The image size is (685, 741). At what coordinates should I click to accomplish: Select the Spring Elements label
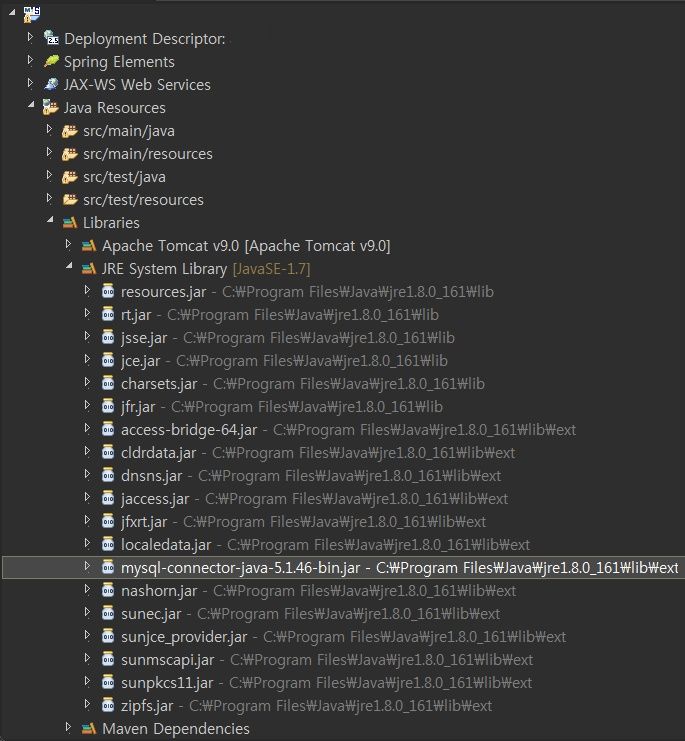click(119, 62)
